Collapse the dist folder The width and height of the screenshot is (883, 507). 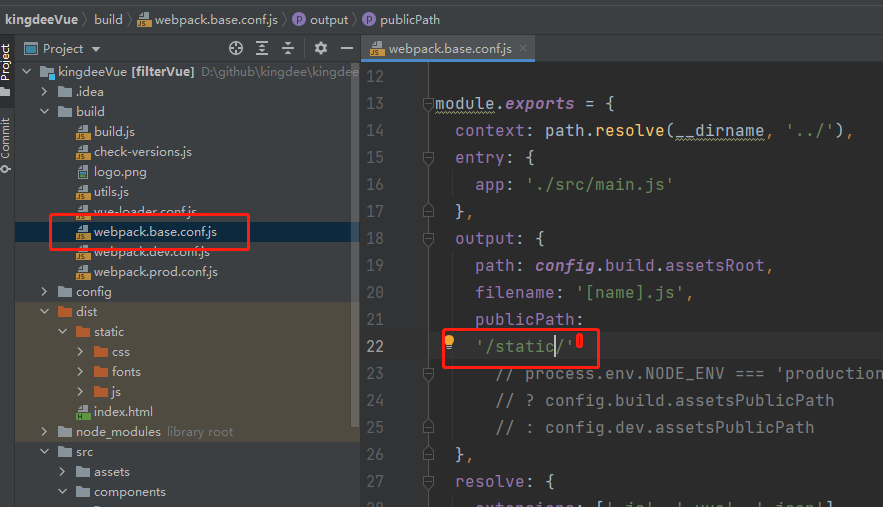pos(44,312)
